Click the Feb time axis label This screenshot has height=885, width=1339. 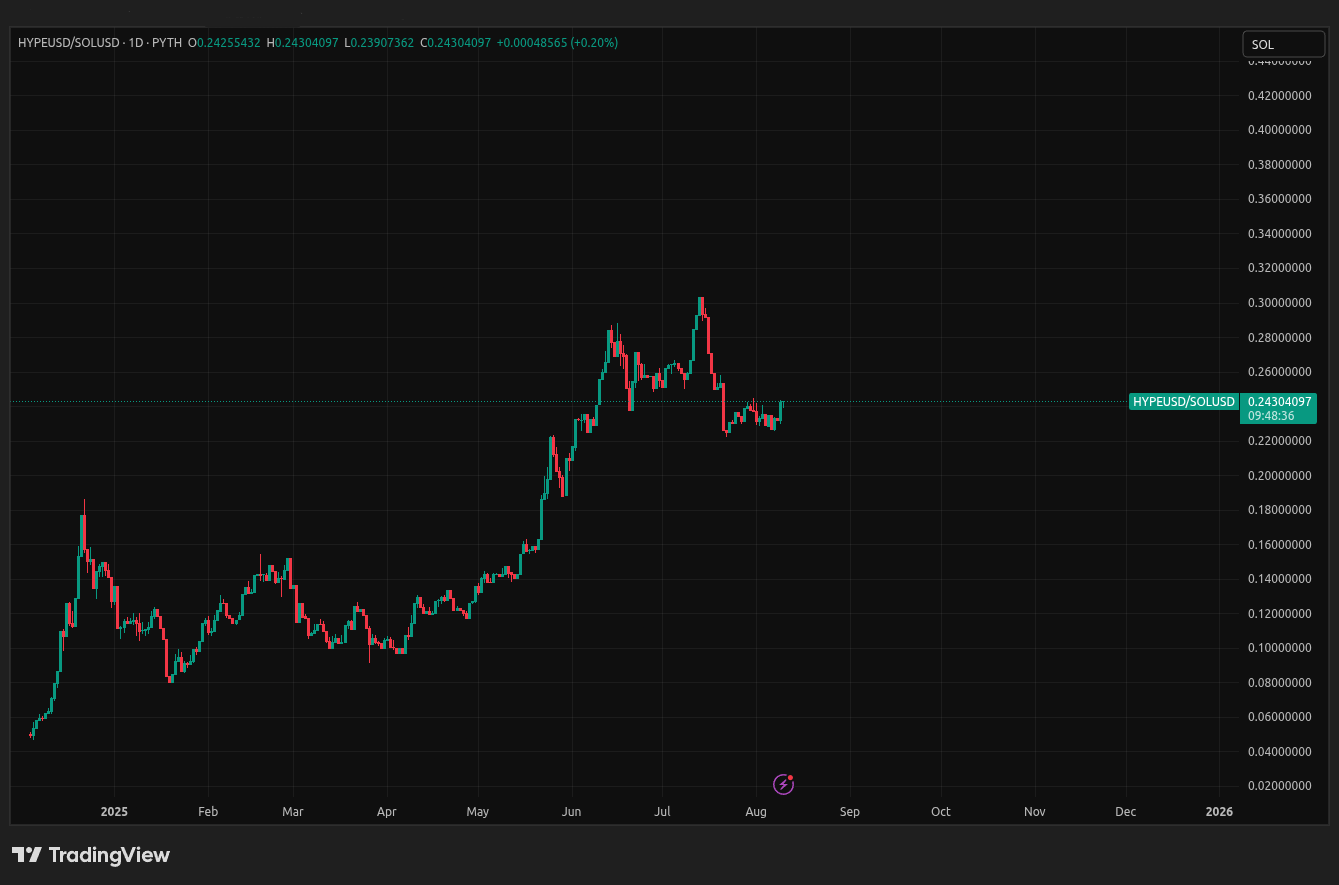point(208,812)
